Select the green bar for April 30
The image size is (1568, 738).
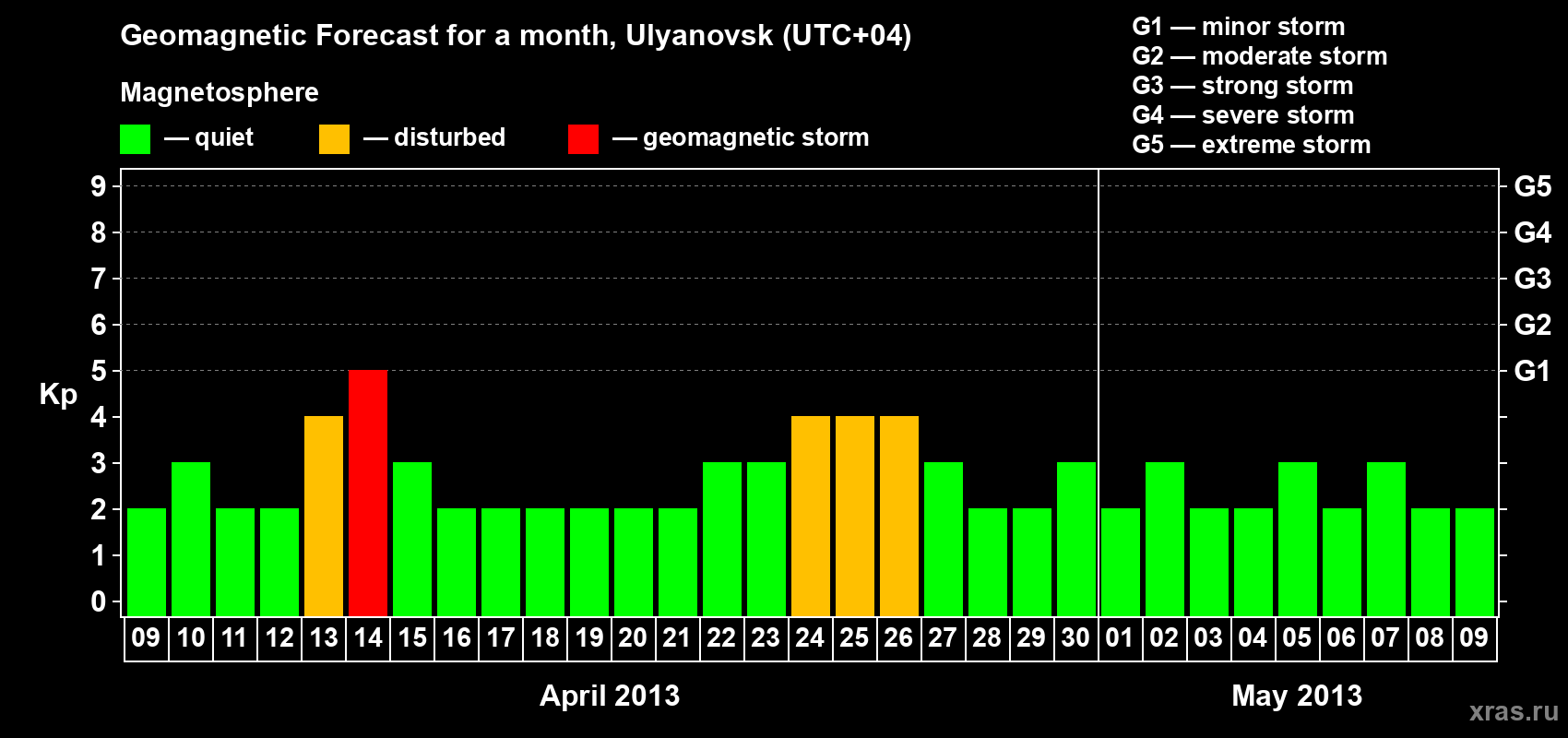pos(1076,539)
